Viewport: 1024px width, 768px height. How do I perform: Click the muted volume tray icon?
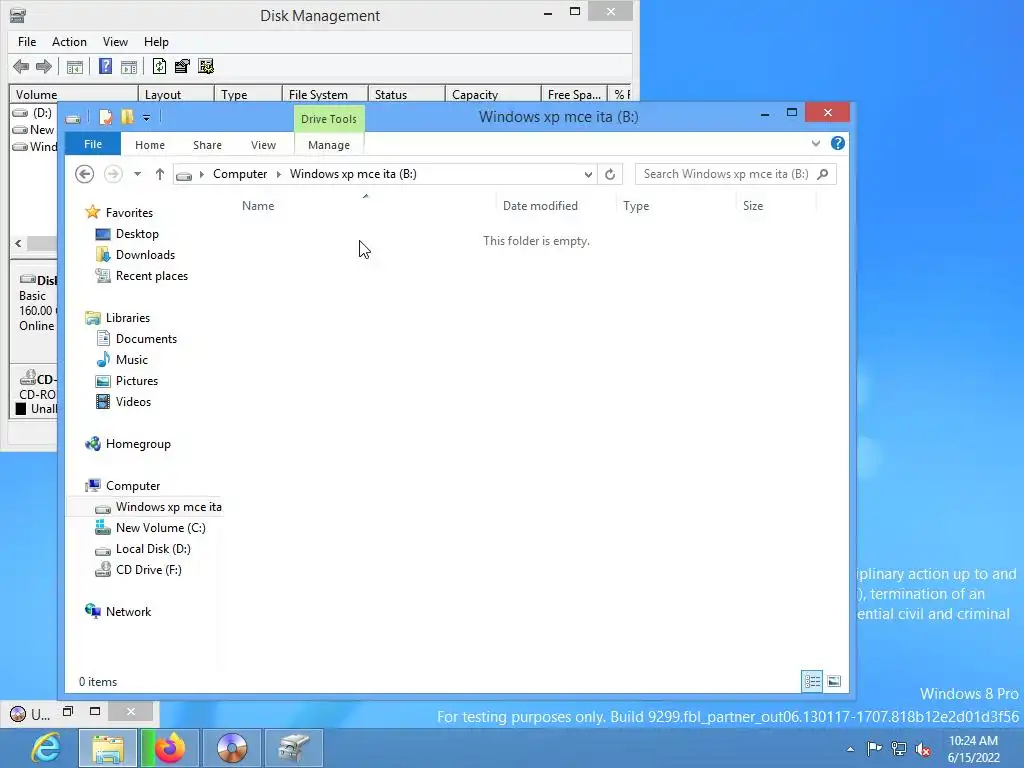click(923, 750)
